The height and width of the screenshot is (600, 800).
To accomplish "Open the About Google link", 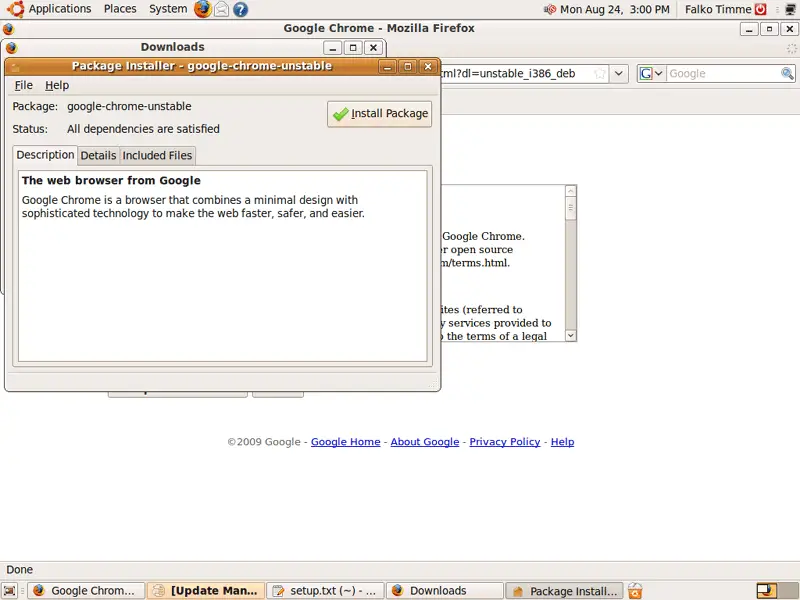I will pyautogui.click(x=424, y=442).
